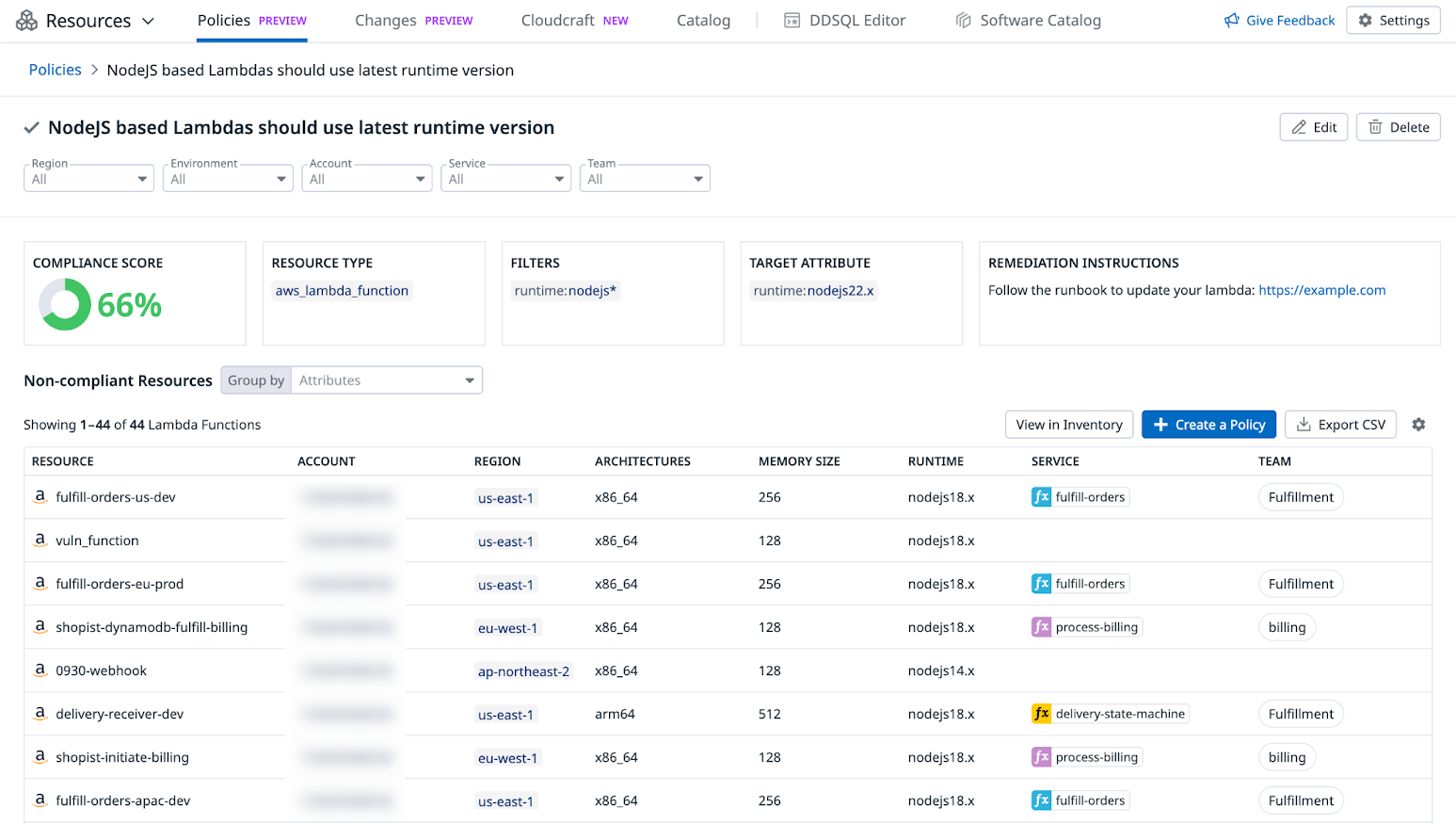Viewport: 1456px width, 824px height.
Task: Click the Policies breadcrumb link
Action: pyautogui.click(x=55, y=70)
